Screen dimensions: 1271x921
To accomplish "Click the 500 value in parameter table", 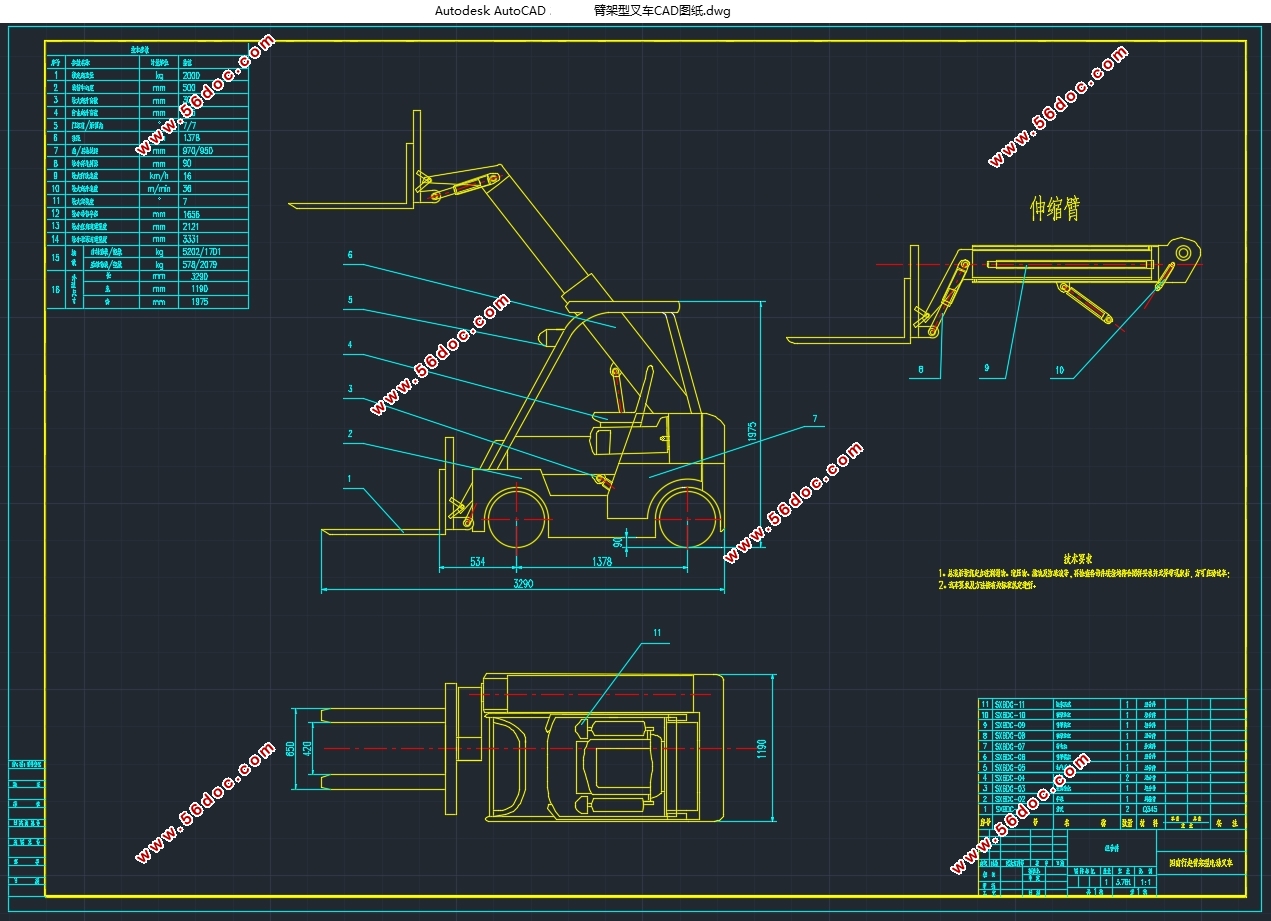I will tap(188, 88).
